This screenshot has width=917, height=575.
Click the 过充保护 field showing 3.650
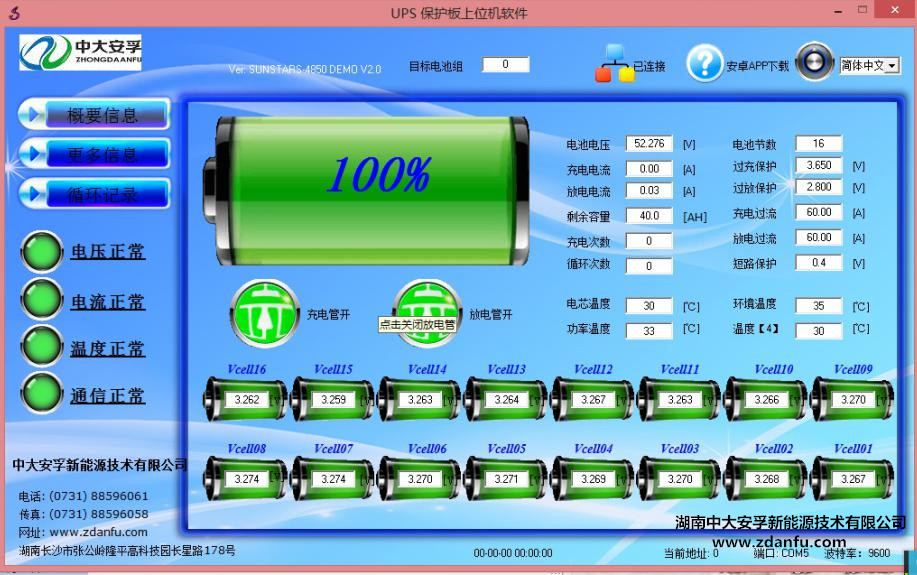(819, 165)
